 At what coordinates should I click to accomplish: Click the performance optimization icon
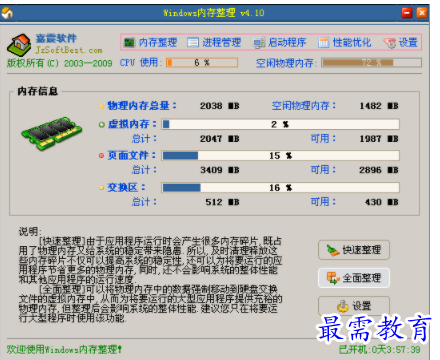pos(323,43)
